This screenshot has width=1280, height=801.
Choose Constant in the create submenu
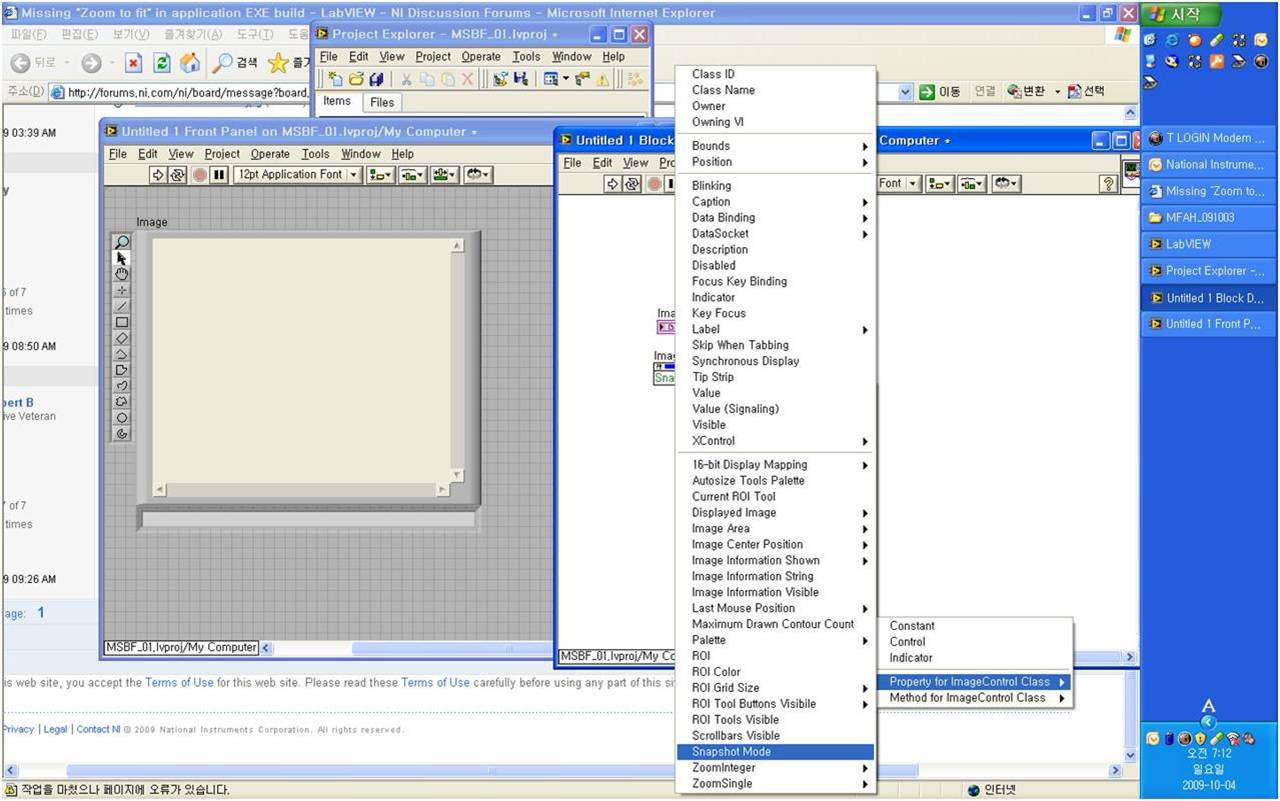[975, 626]
